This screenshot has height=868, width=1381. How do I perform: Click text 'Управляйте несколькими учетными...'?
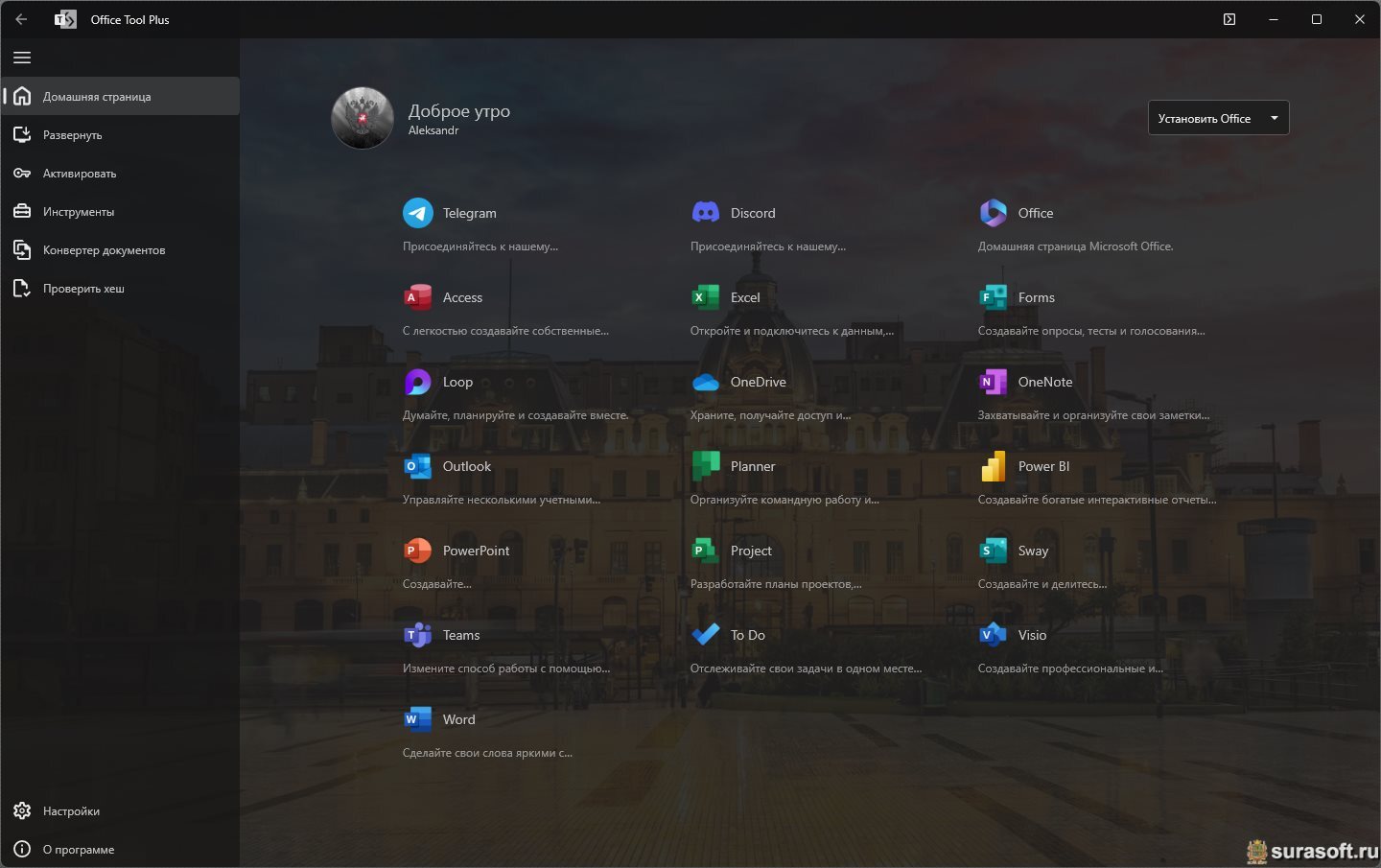(x=502, y=500)
